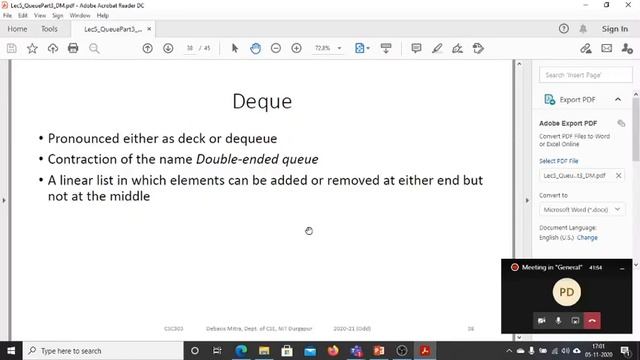Remove the selected Lec5_Queu PDF file
The image size is (640, 360).
[618, 176]
